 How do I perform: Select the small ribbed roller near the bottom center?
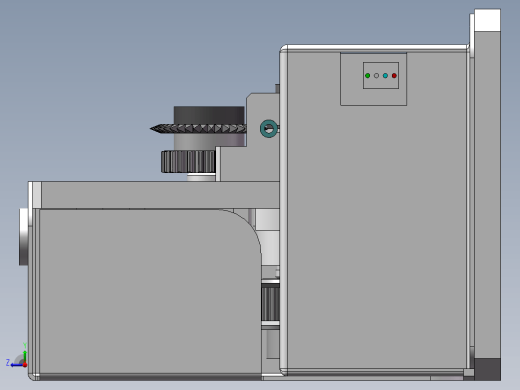(270, 303)
